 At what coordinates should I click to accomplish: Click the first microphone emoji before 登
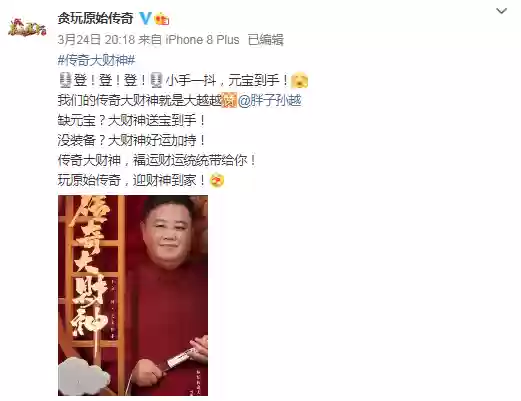pyautogui.click(x=65, y=80)
